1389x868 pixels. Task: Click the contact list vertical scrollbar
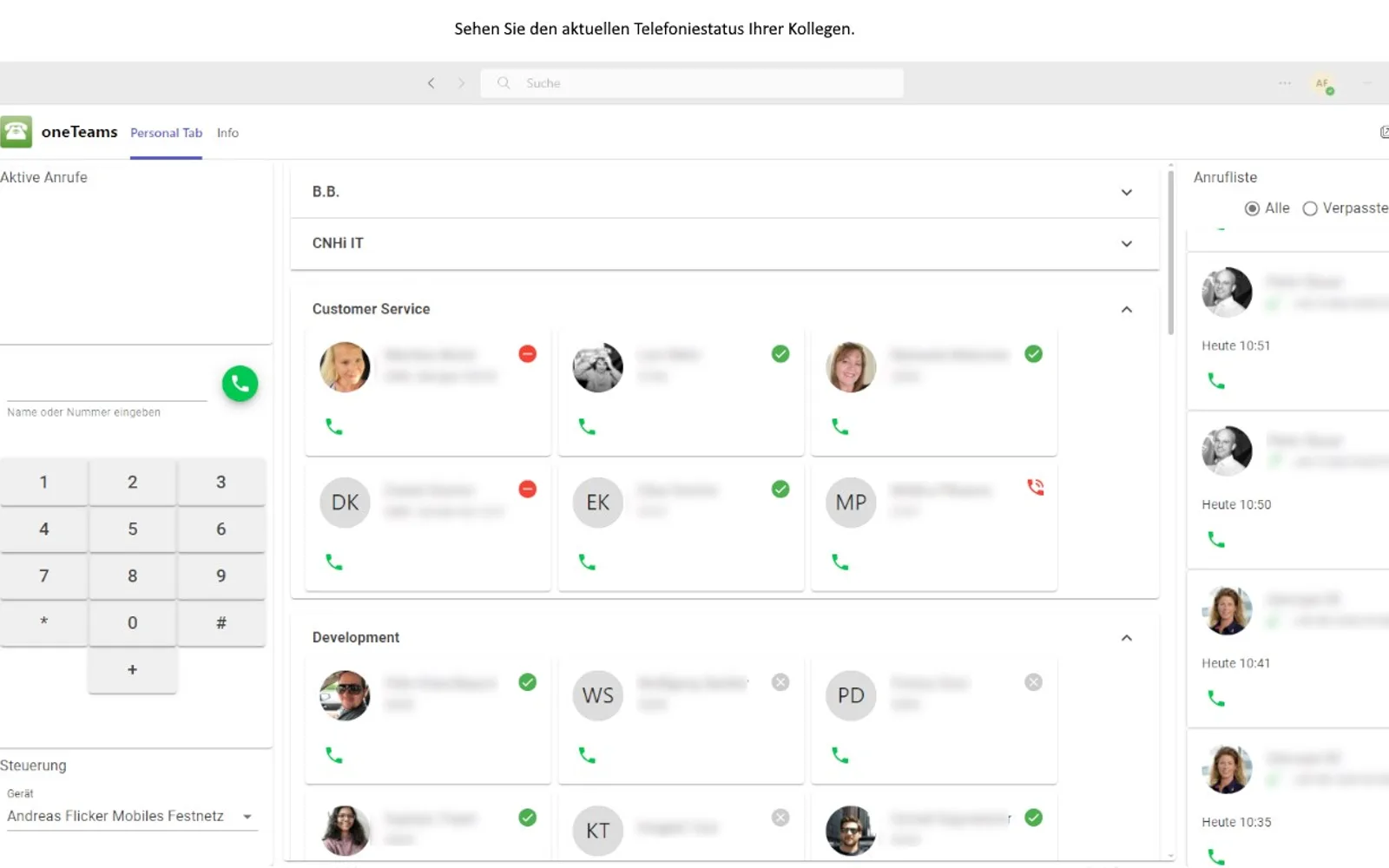coord(1171,252)
